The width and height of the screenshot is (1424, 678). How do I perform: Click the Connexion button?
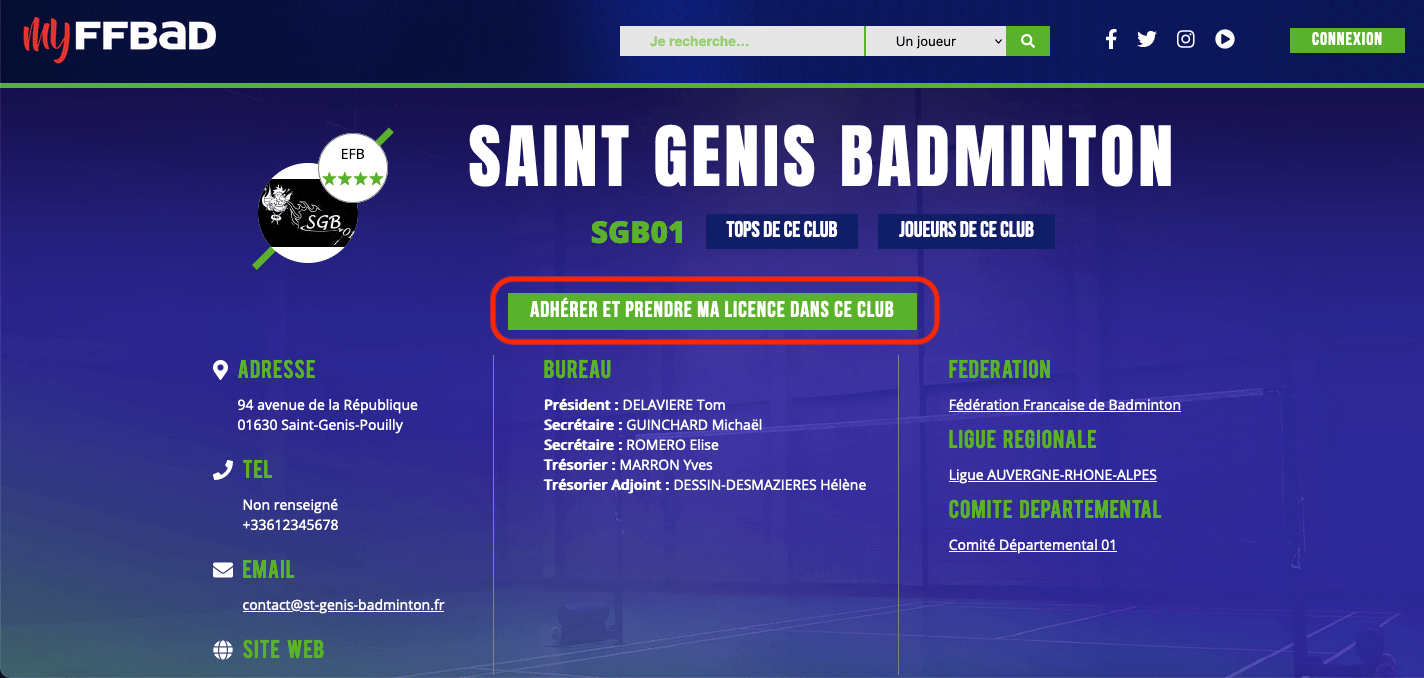pos(1347,40)
